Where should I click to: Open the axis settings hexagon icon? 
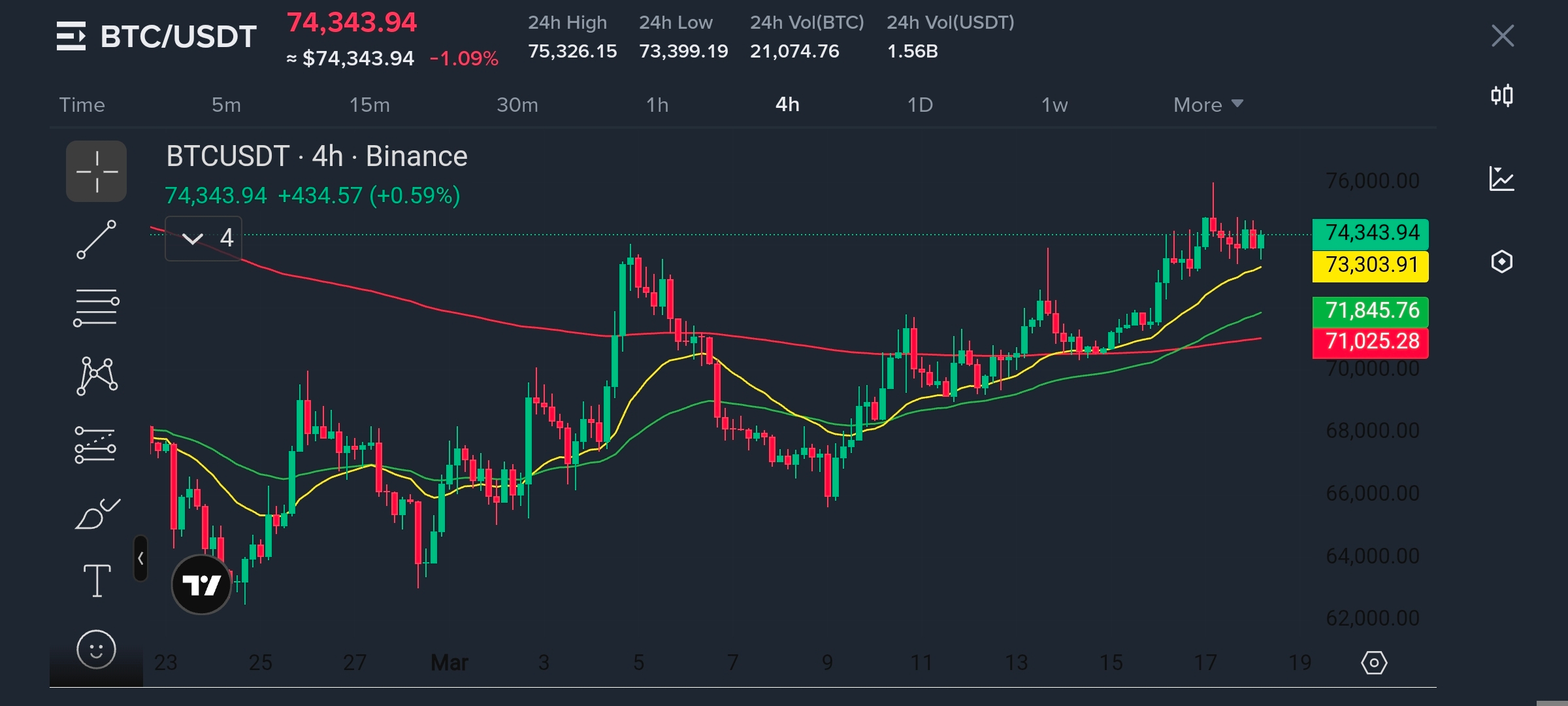click(x=1373, y=663)
